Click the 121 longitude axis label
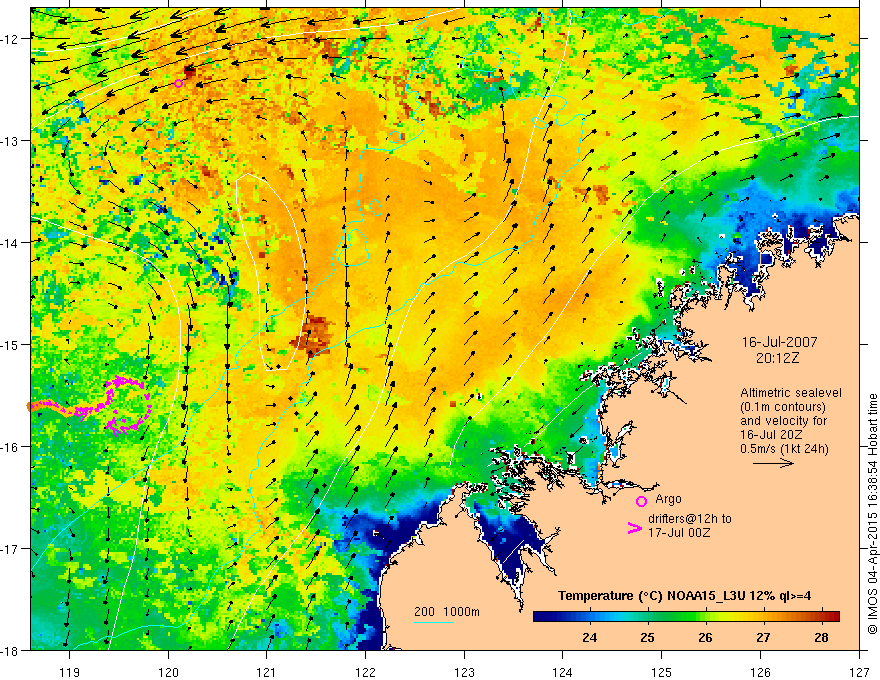The height and width of the screenshot is (680, 880). pos(267,672)
